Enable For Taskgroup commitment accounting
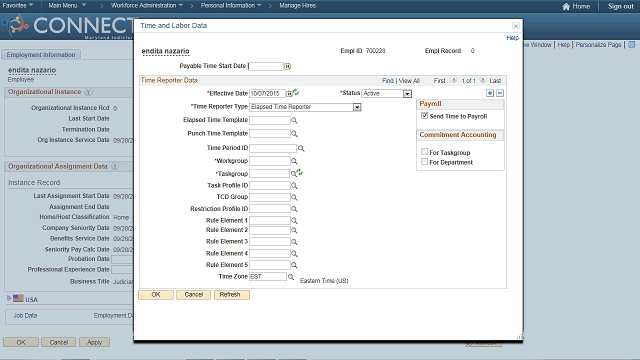Screen dimensions: 640x360 424,152
